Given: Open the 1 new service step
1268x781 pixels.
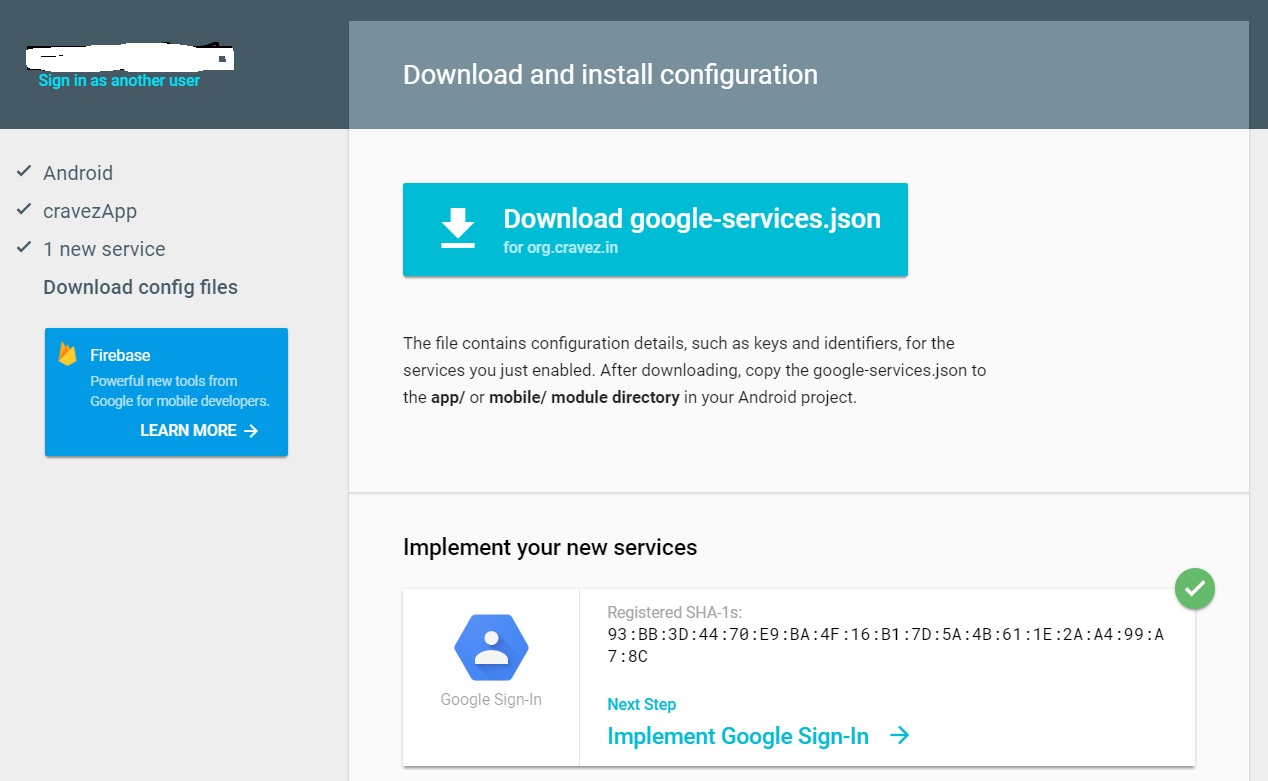Looking at the screenshot, I should (104, 249).
